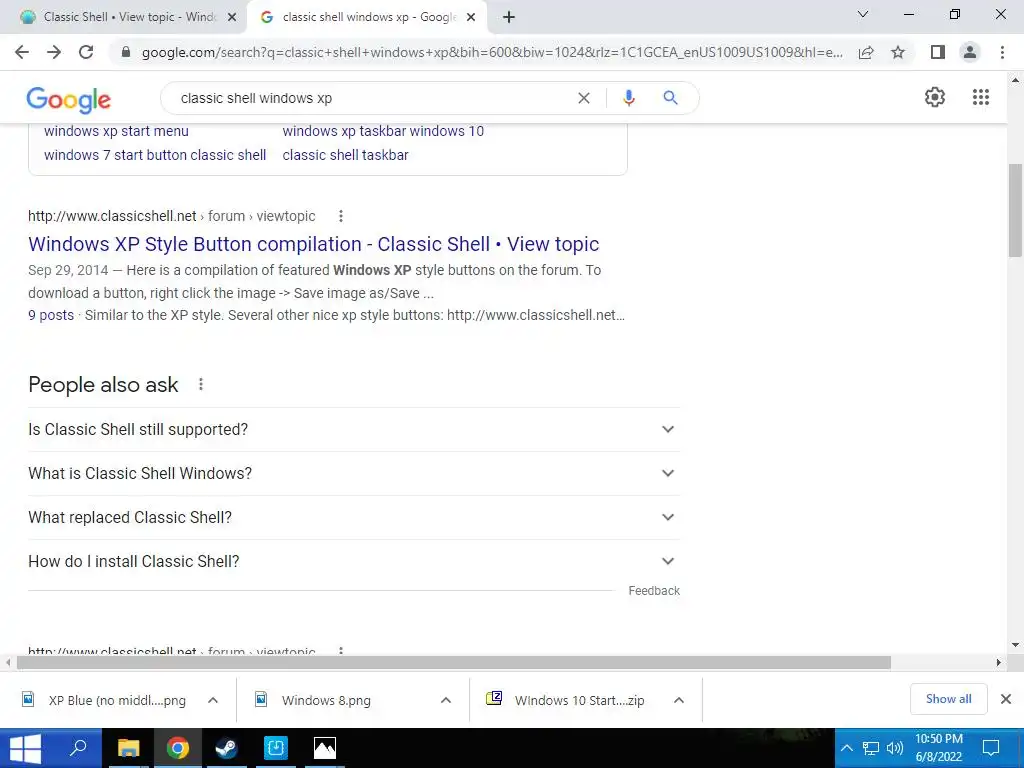View site information lock icon
This screenshot has width=1024, height=768.
point(126,52)
